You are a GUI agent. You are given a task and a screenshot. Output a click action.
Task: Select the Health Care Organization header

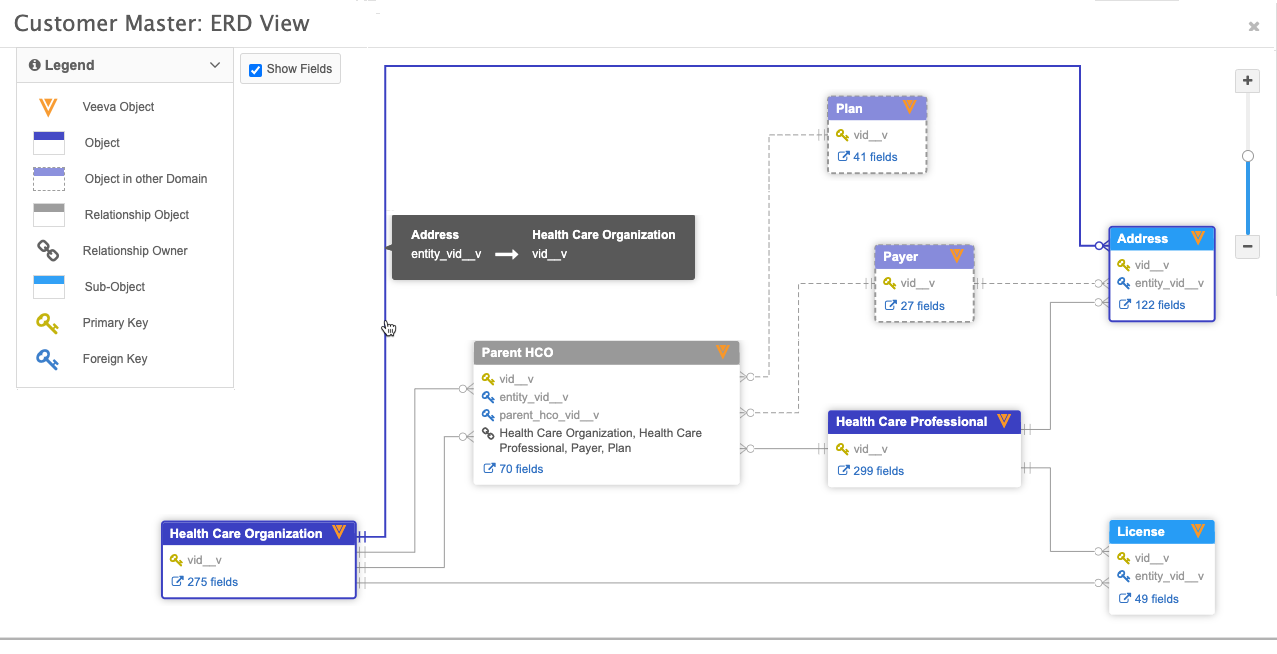click(x=259, y=533)
